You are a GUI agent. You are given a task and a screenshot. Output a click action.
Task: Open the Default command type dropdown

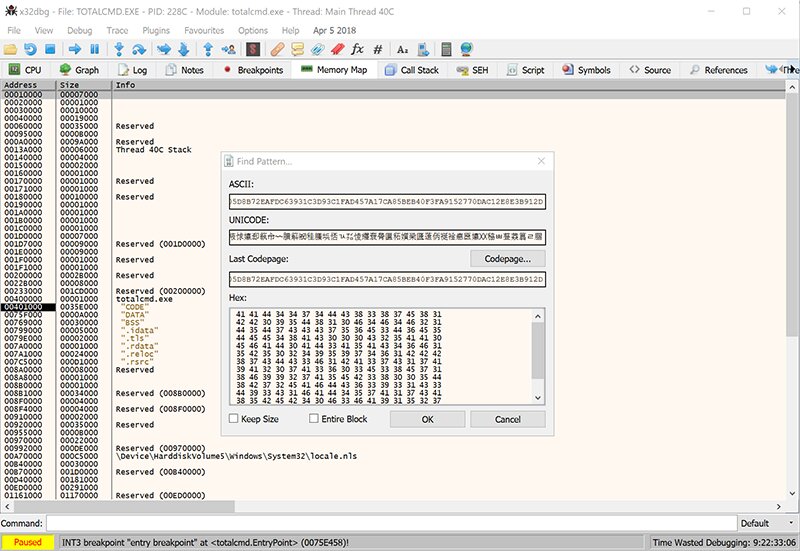[x=767, y=523]
